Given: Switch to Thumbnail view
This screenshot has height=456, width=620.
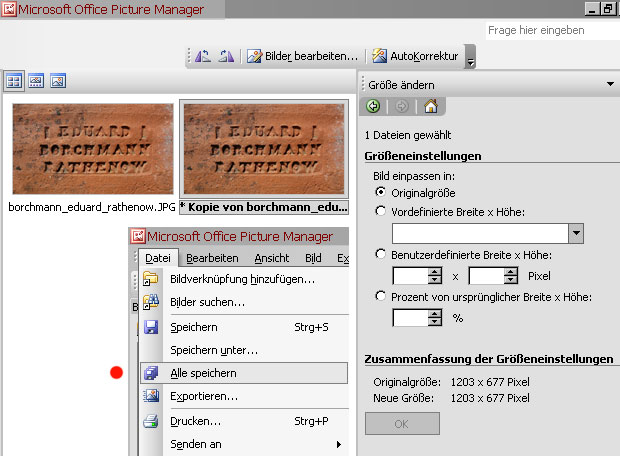Looking at the screenshot, I should (x=15, y=81).
